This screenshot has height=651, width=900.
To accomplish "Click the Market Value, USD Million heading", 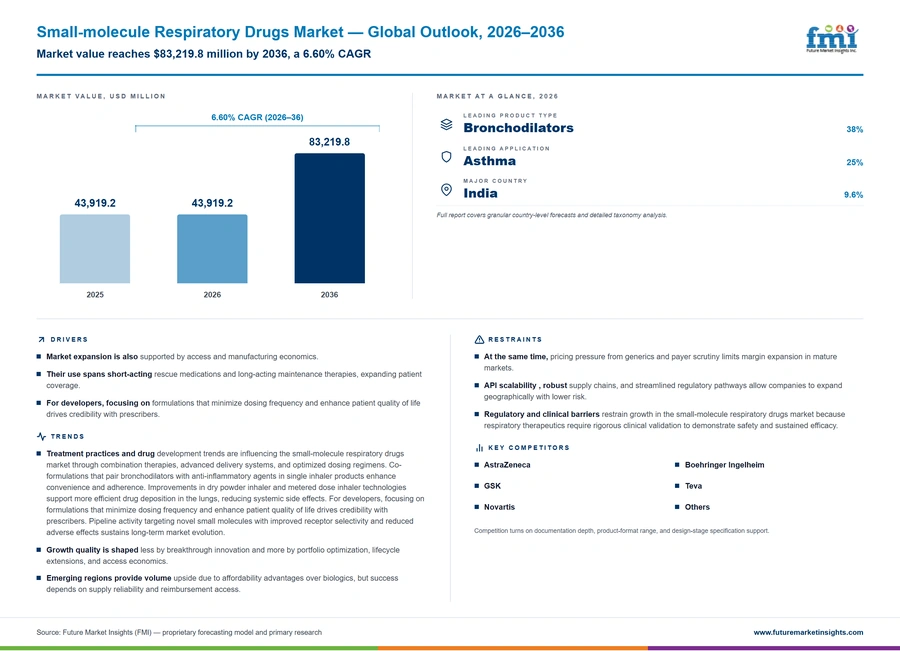I will tap(101, 96).
